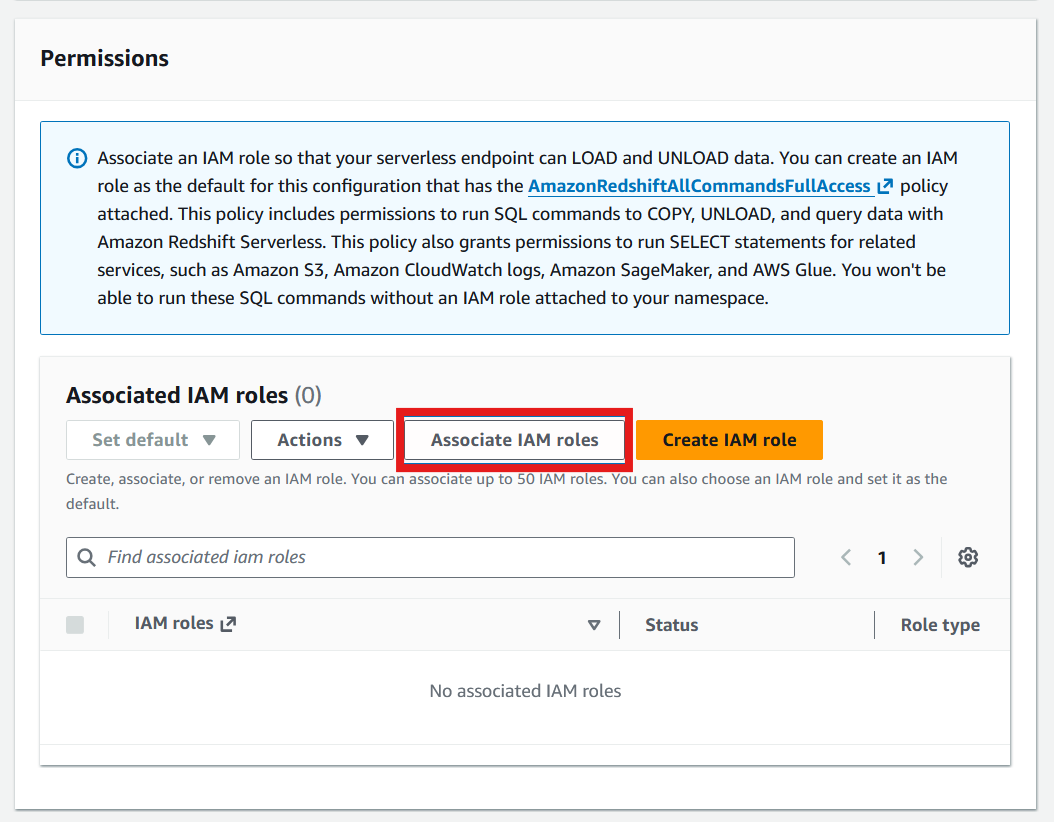Toggle the select-all IAM roles checkbox
This screenshot has height=822, width=1054.
point(75,624)
